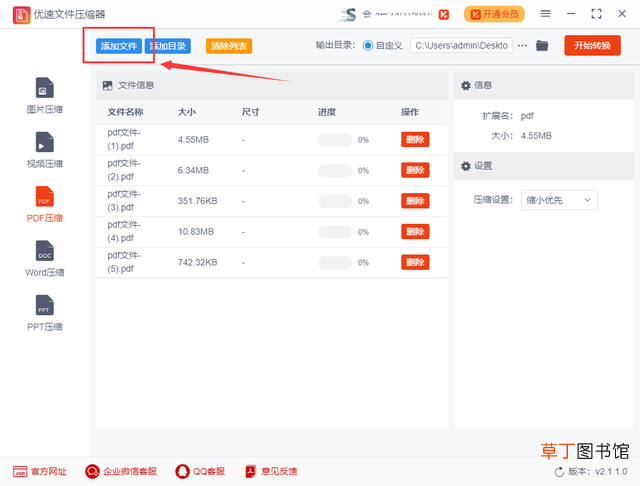Click the 版本: v2.1.1.0 label
Image resolution: width=640 pixels, height=486 pixels.
tap(598, 472)
